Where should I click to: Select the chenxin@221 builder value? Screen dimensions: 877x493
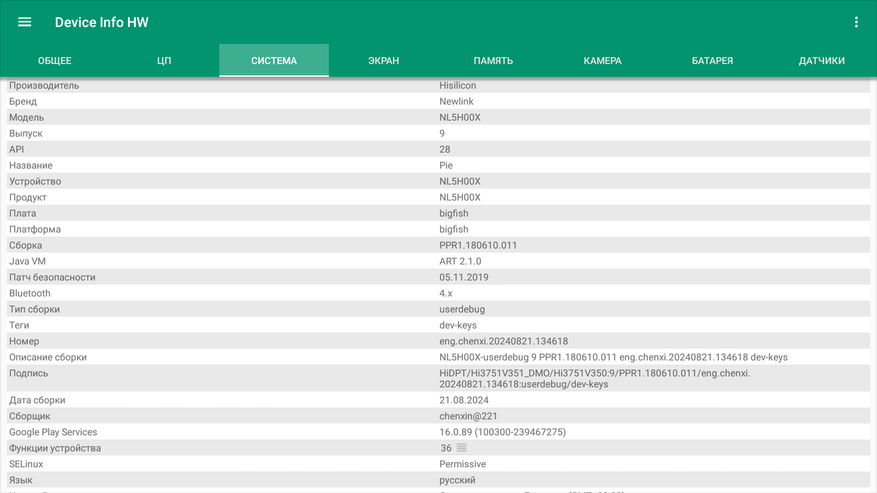point(468,416)
